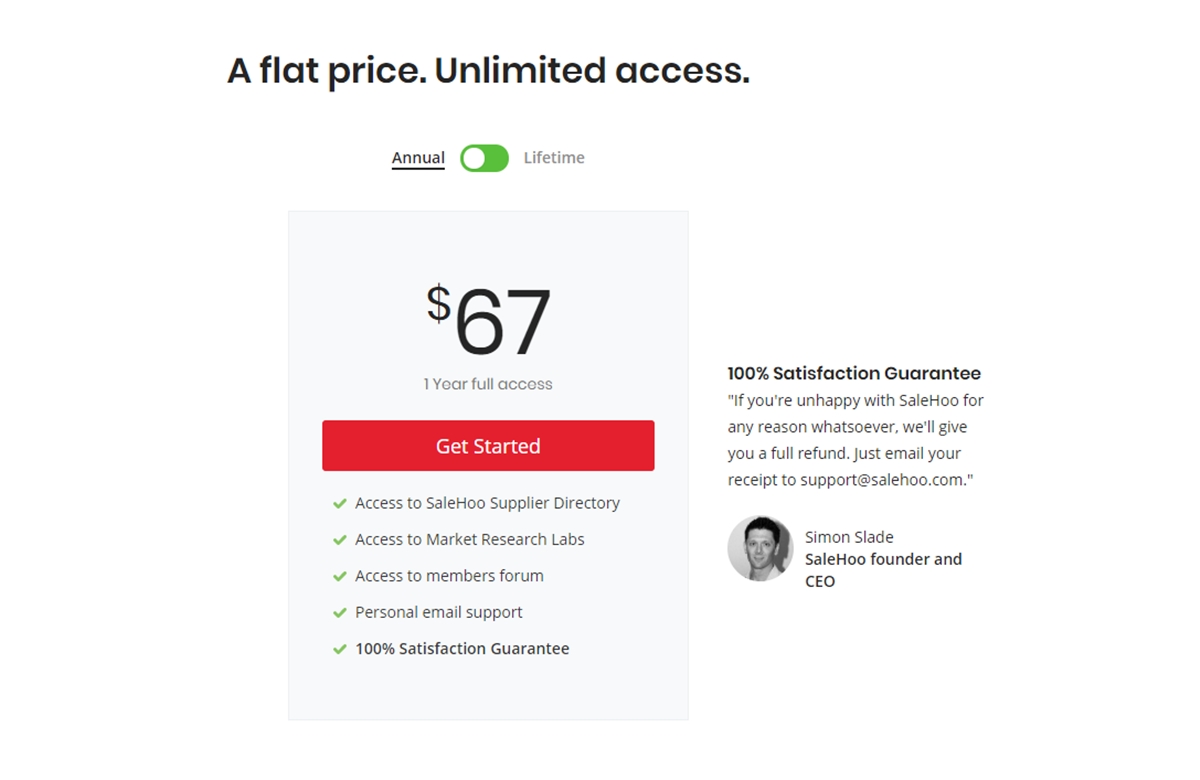This screenshot has width=1200, height=780.
Task: Click 'A flat price. Unlimited access.' headline
Action: (488, 71)
